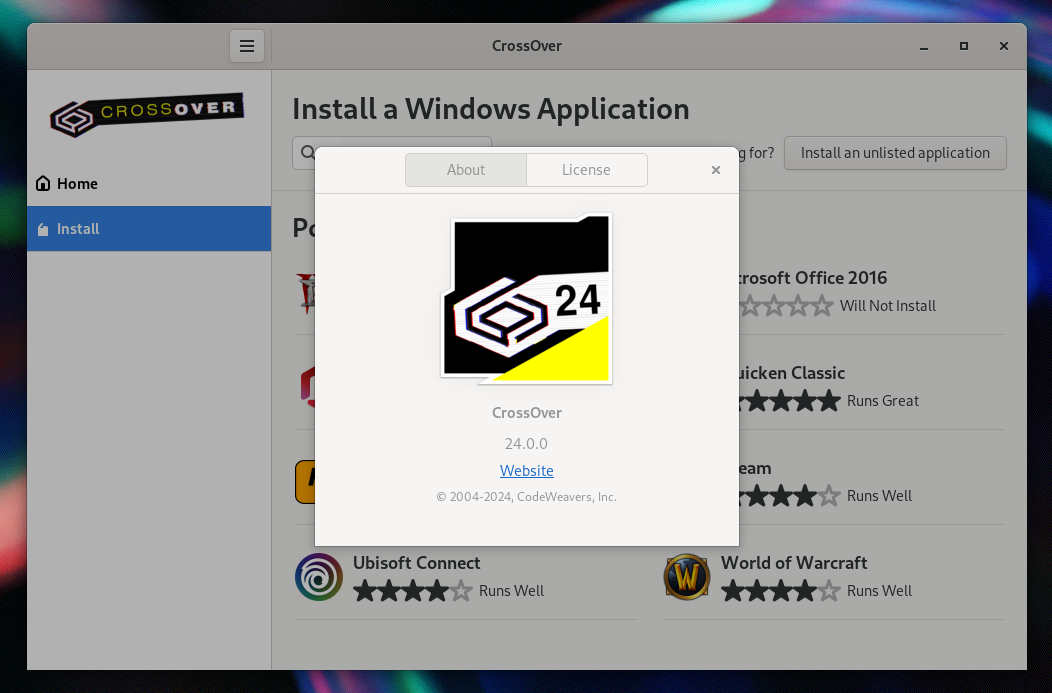Viewport: 1052px width, 693px height.
Task: Open the hamburger menu in the header bar
Action: point(247,46)
